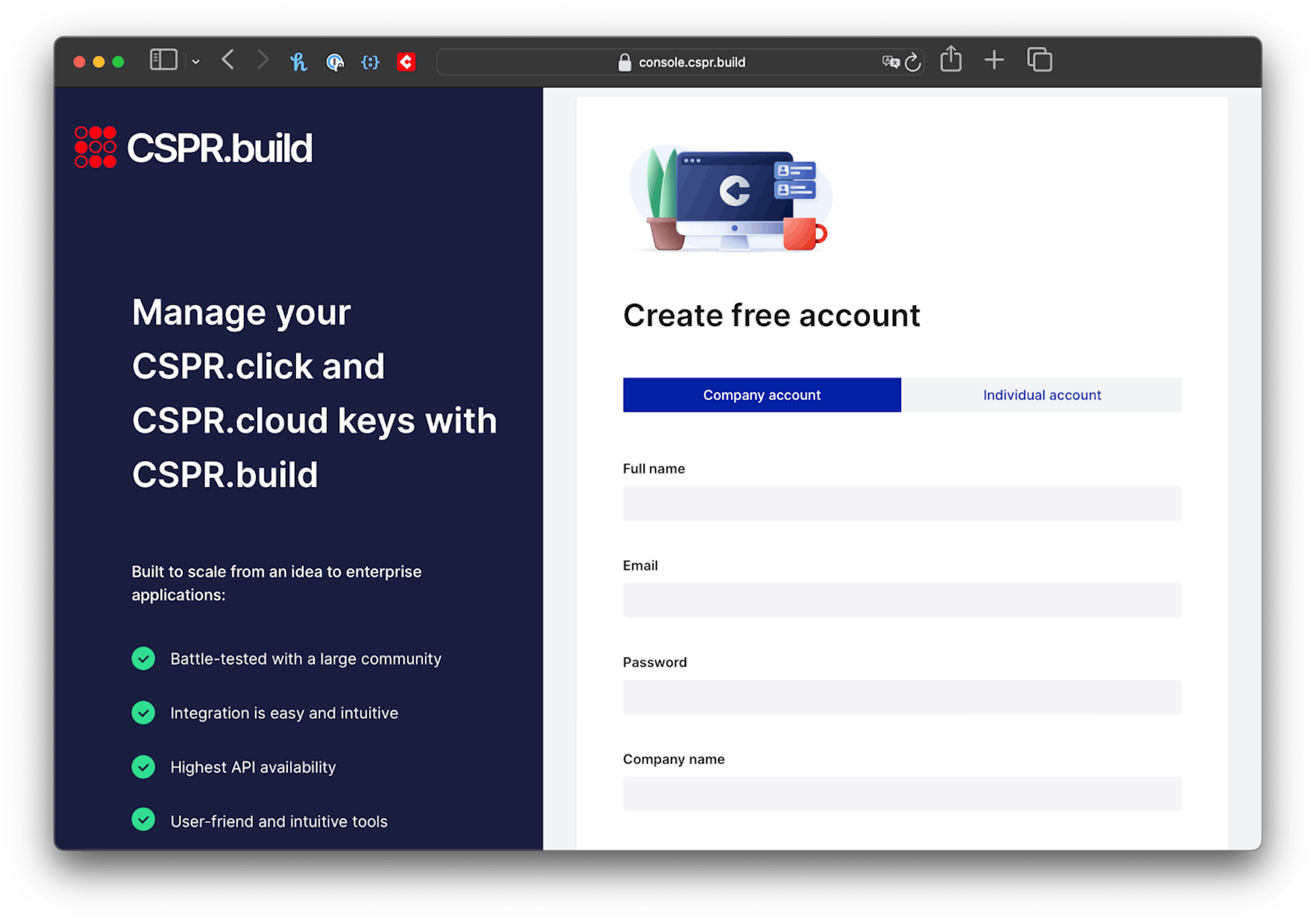Click the Full name input field

902,504
